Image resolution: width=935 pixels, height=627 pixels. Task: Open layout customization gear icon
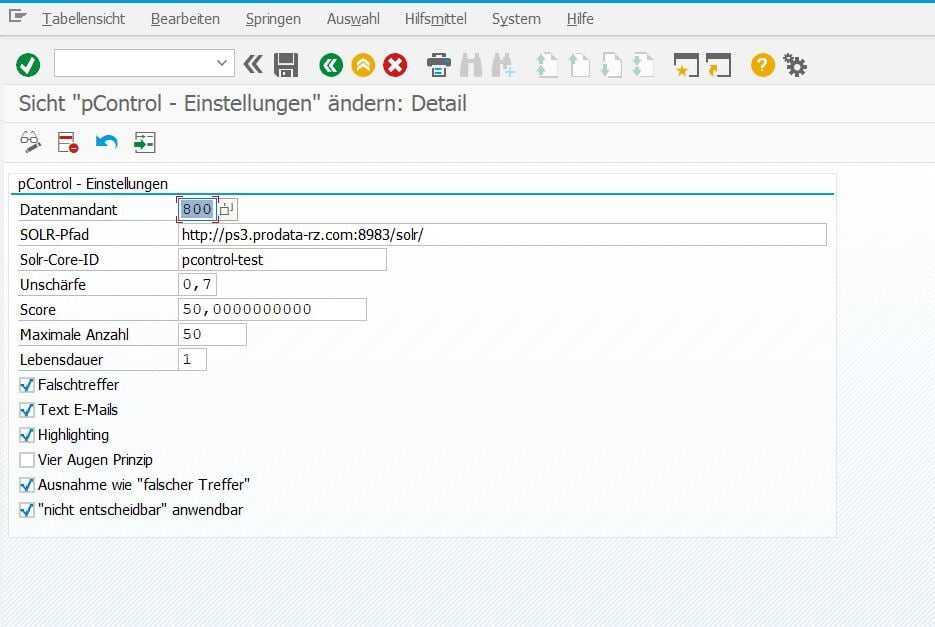[x=794, y=64]
